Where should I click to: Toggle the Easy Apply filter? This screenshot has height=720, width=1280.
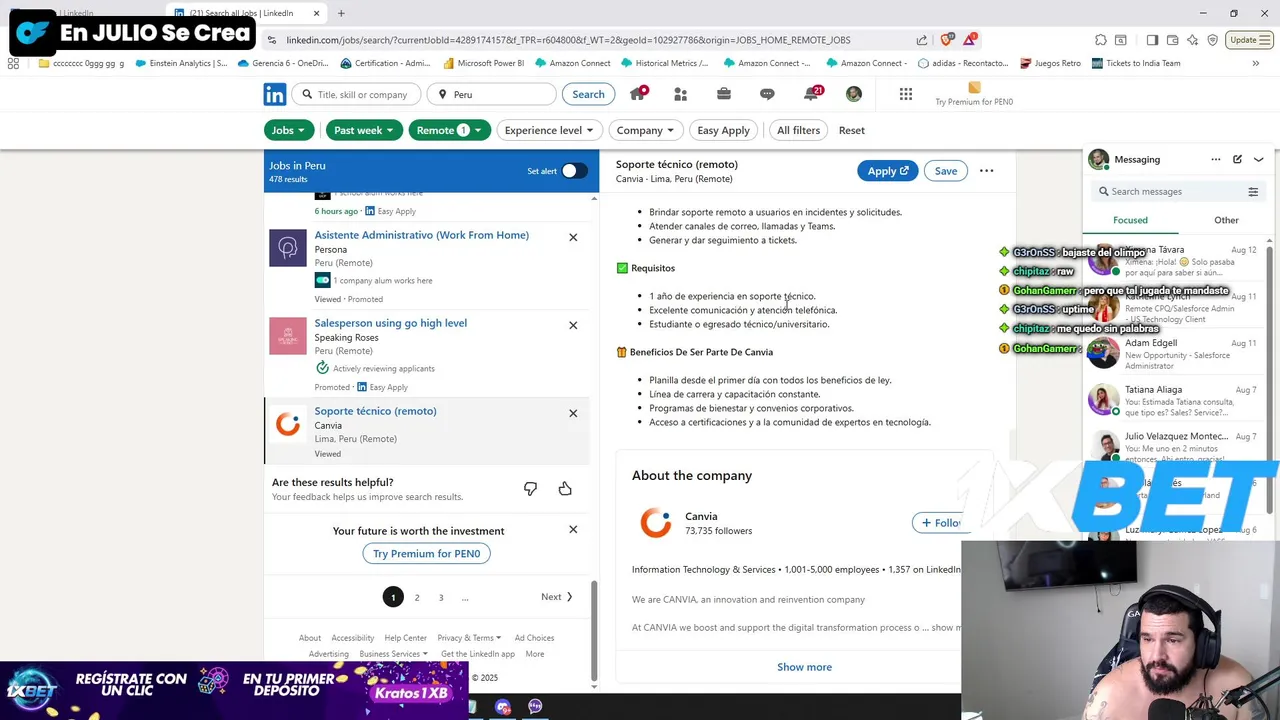(x=723, y=130)
